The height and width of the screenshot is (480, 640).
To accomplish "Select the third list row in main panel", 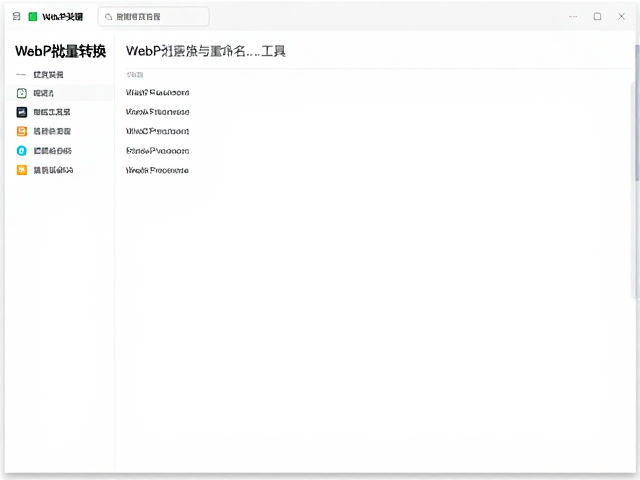I will click(157, 131).
